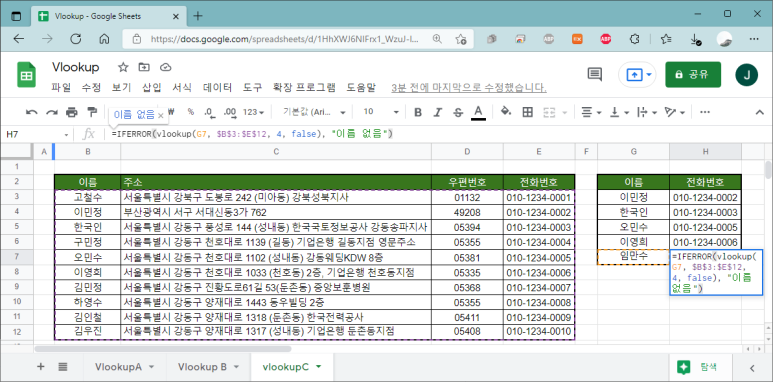Image resolution: width=773 pixels, height=382 pixels.
Task: Open the browser home page
Action: [x=104, y=39]
